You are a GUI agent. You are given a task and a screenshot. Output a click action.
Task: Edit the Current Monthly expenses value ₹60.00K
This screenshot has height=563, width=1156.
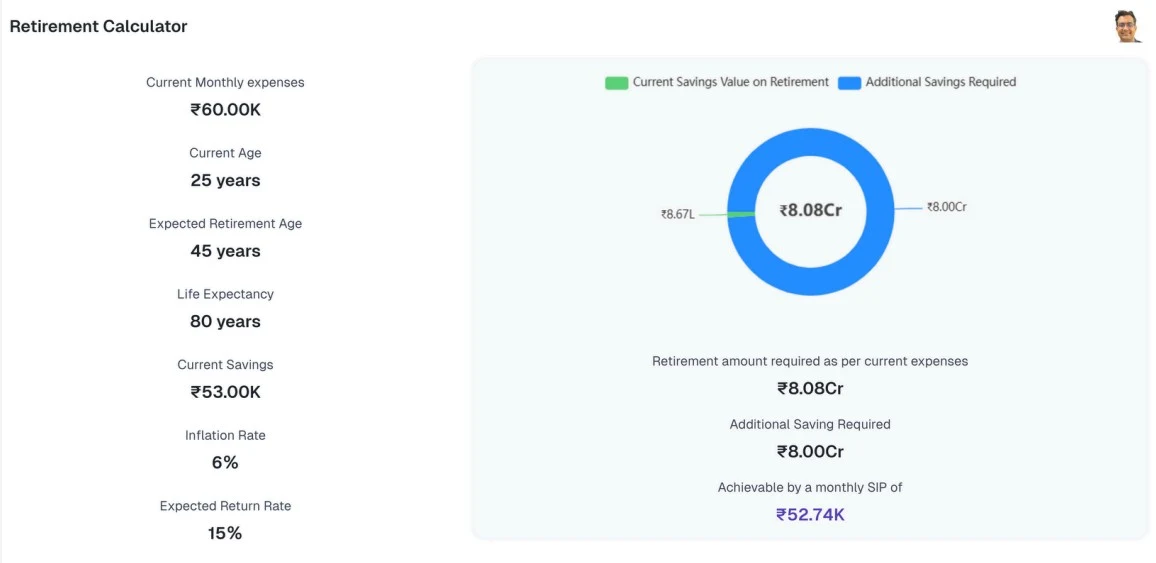point(225,110)
